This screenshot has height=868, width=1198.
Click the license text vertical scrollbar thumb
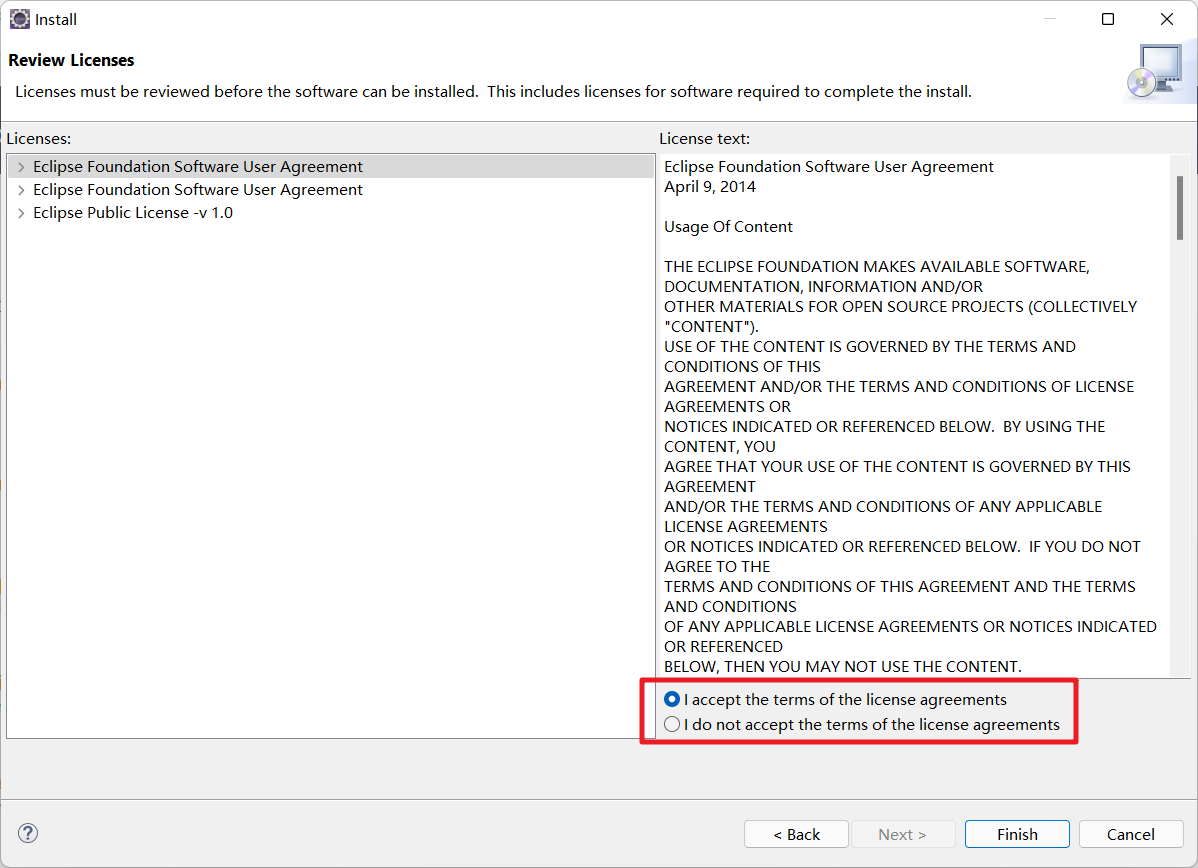pyautogui.click(x=1180, y=208)
